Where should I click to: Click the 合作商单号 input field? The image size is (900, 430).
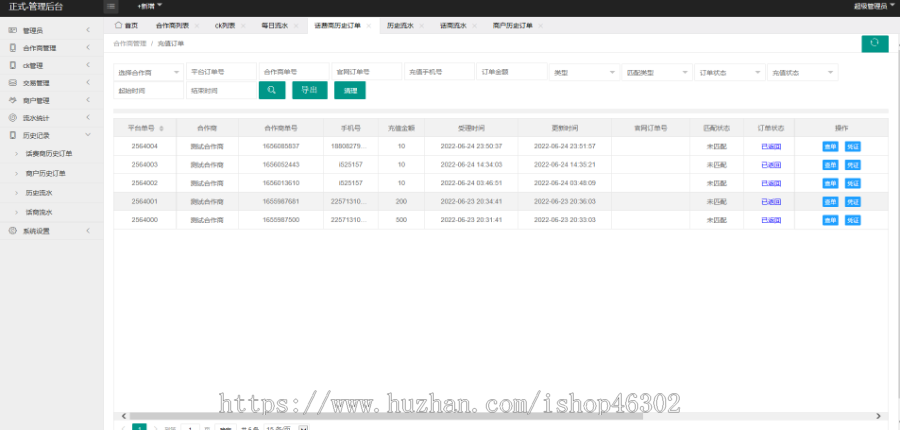[x=294, y=72]
